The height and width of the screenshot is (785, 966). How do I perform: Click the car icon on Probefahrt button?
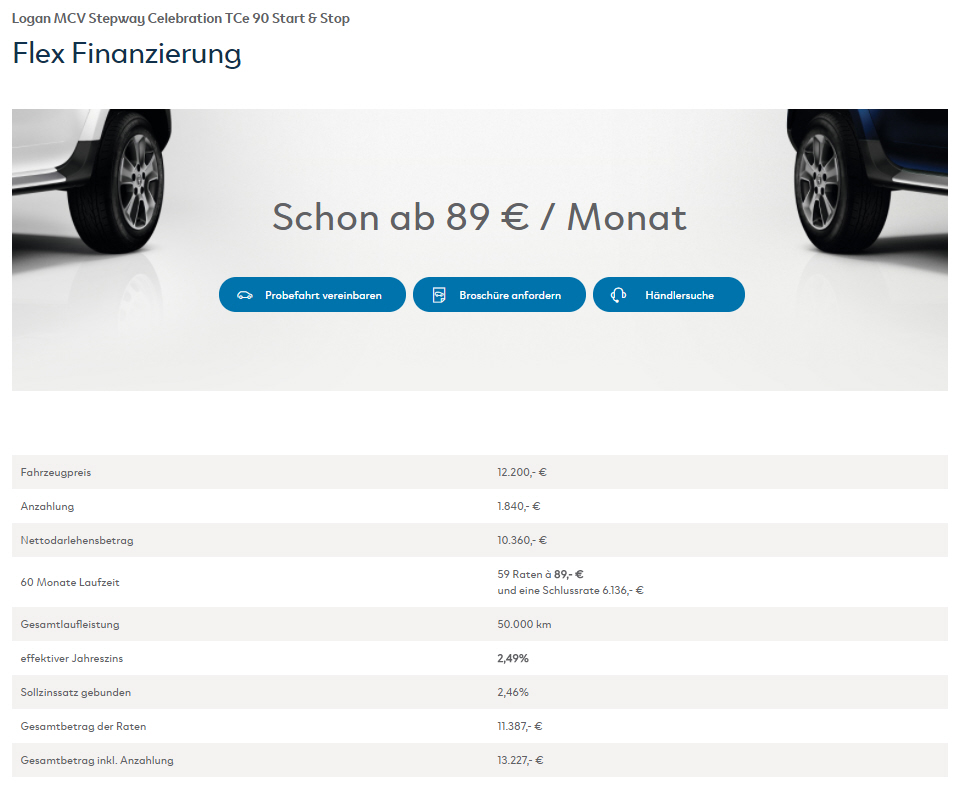pos(245,295)
